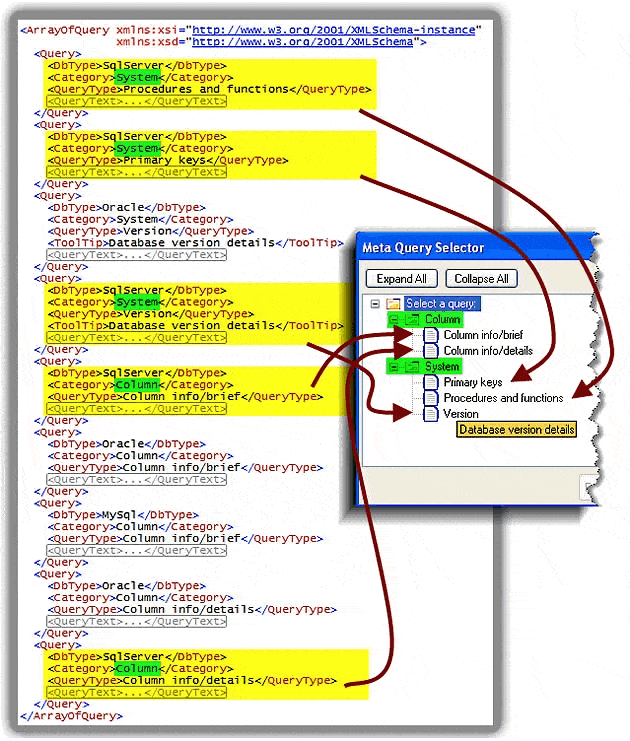The height and width of the screenshot is (741, 630).
Task: Click the closing ArrayOfQuery tag
Action: pos(71,715)
